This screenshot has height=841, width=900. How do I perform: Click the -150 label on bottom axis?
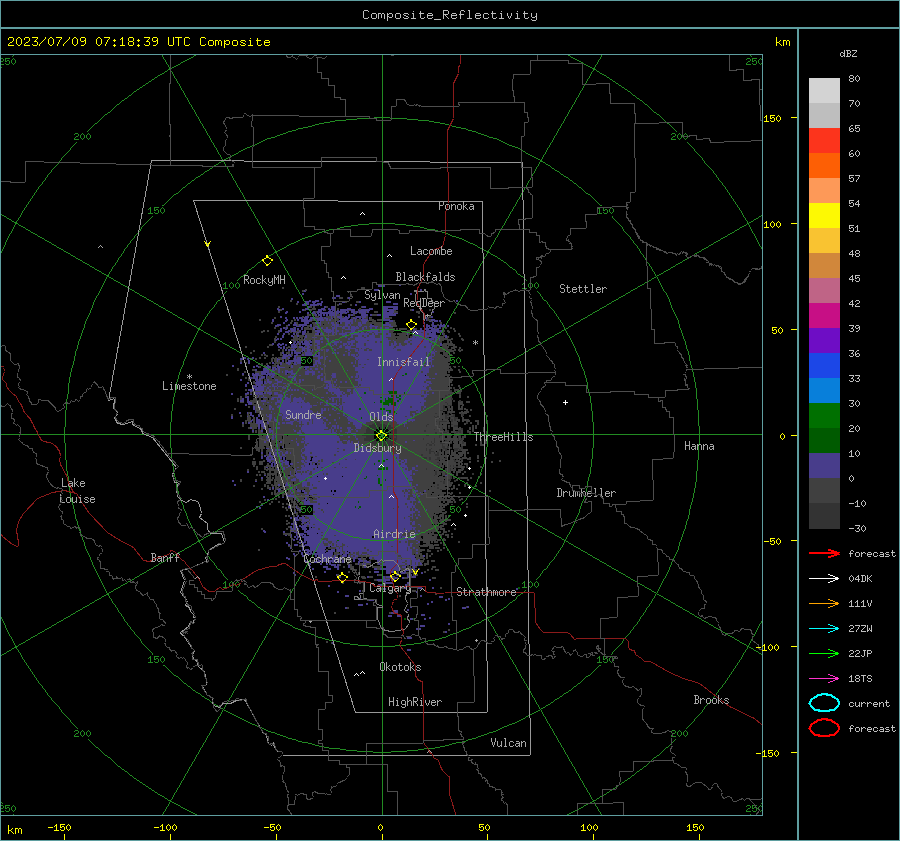(x=59, y=827)
